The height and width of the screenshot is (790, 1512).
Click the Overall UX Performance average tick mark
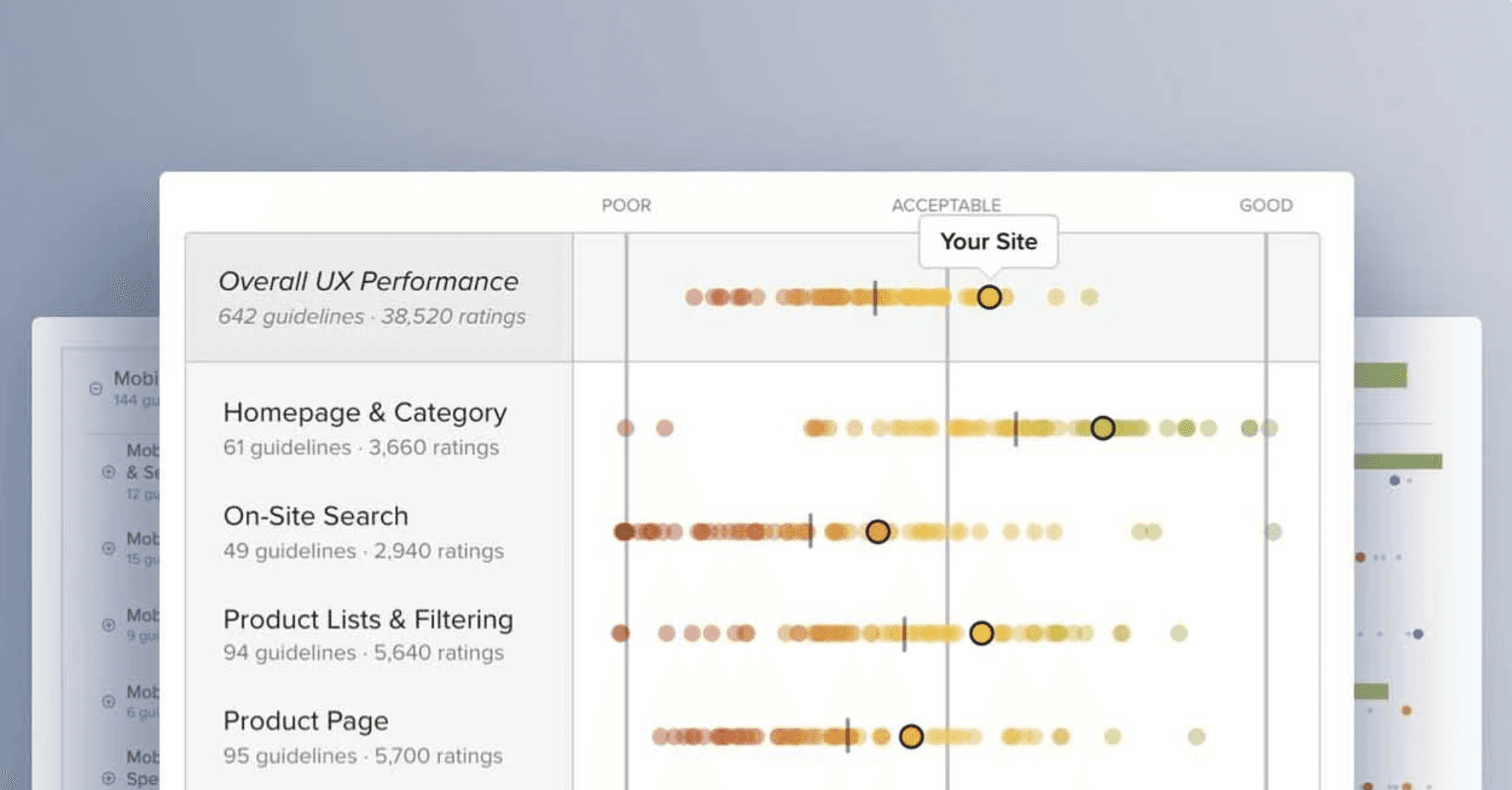click(875, 298)
